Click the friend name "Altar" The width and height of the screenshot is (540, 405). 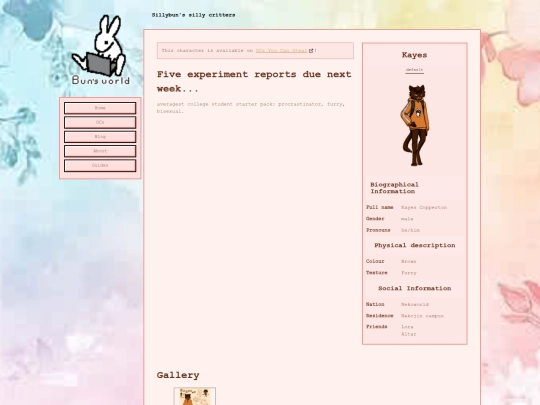pos(408,334)
